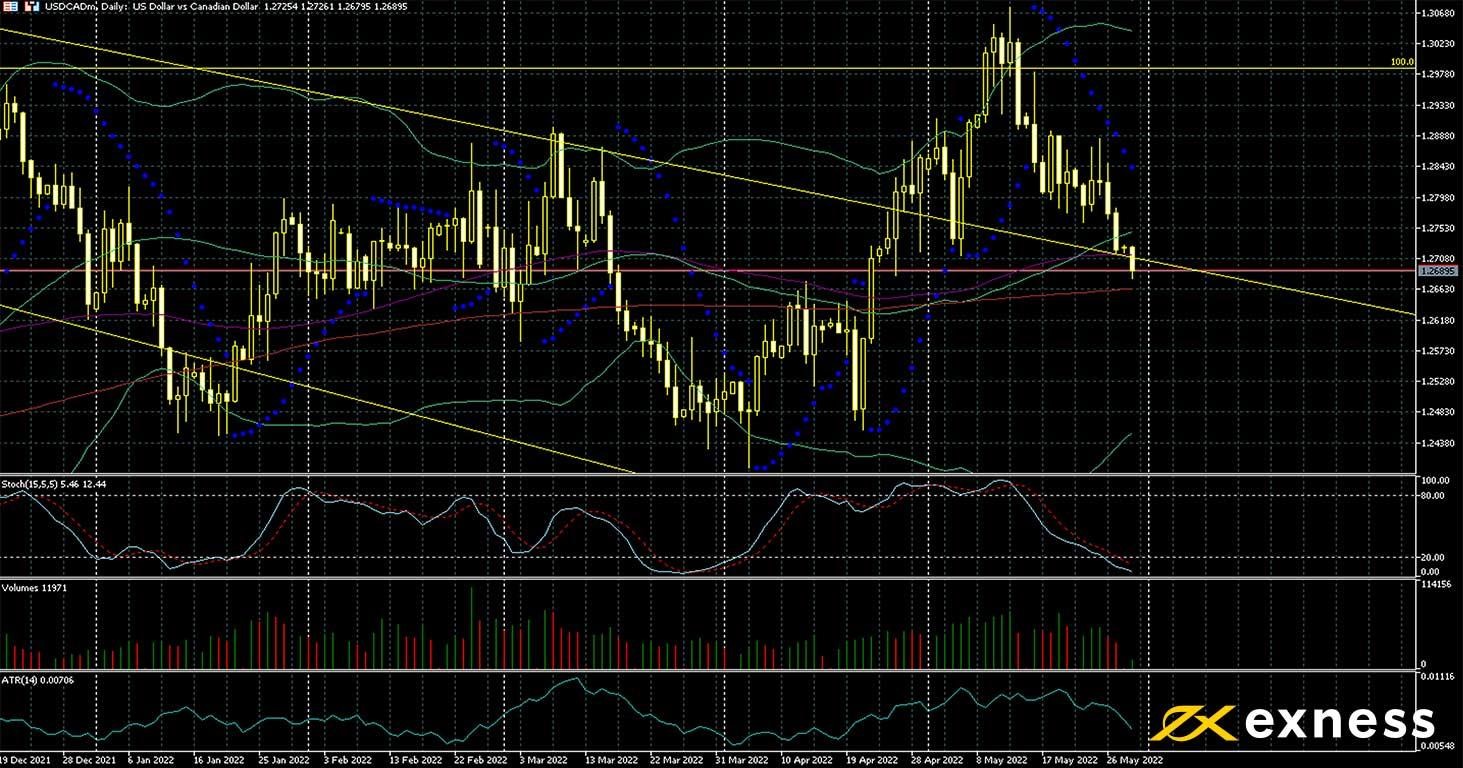Click the 1.29330 price scale value
The image size is (1463, 768).
[1437, 105]
